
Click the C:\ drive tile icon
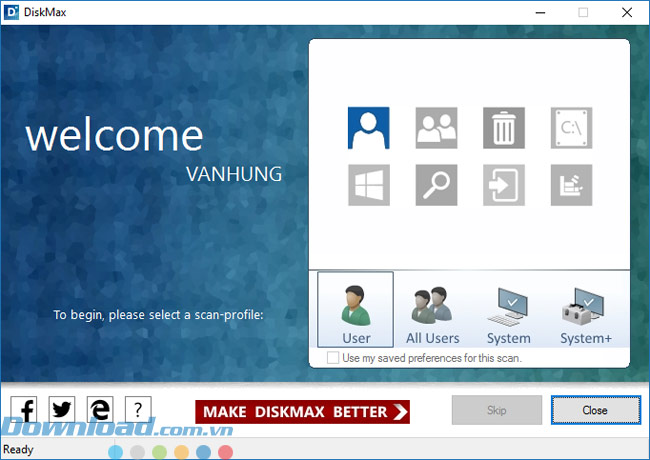click(571, 128)
